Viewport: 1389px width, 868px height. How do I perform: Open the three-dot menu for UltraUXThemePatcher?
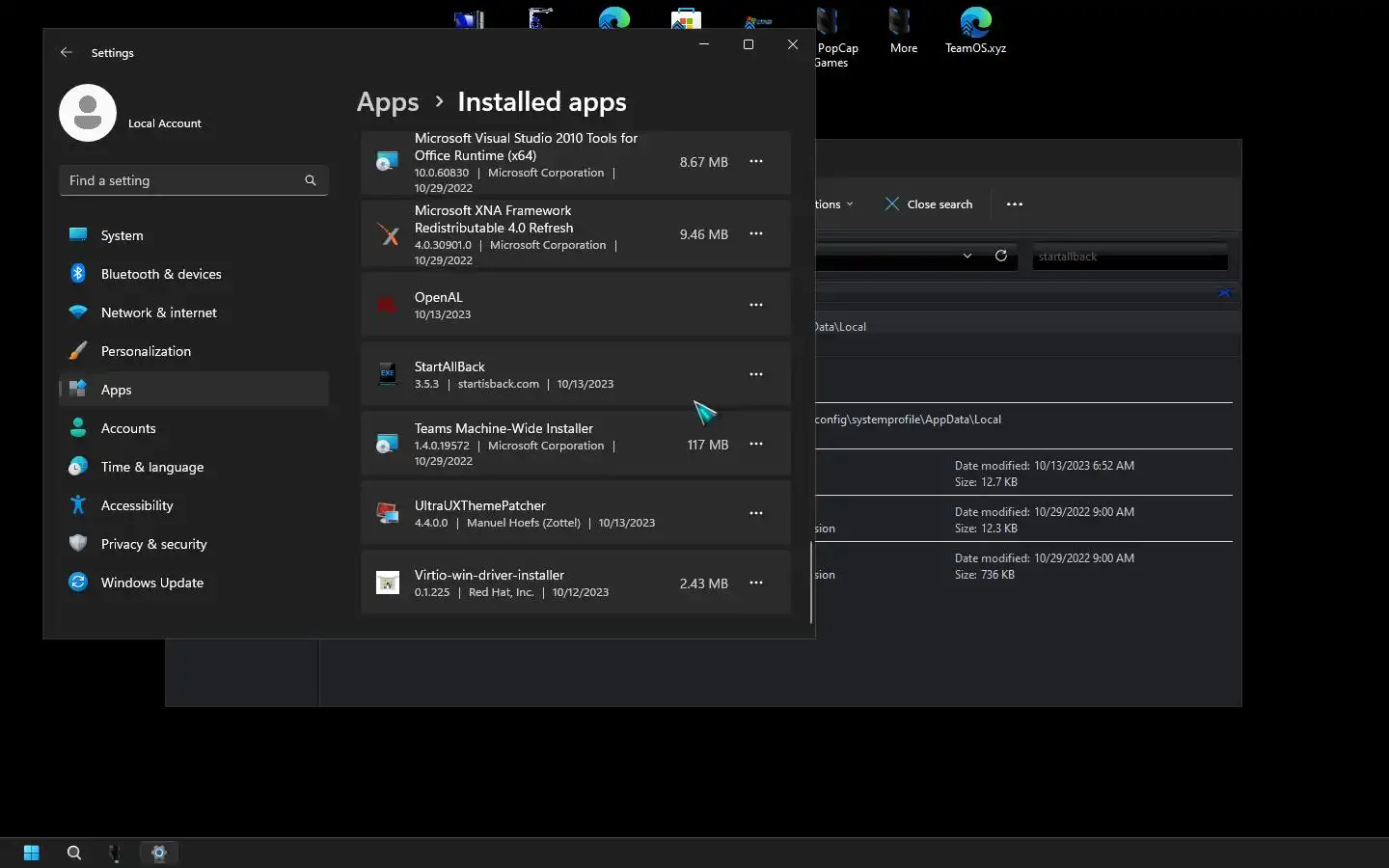pyautogui.click(x=756, y=513)
